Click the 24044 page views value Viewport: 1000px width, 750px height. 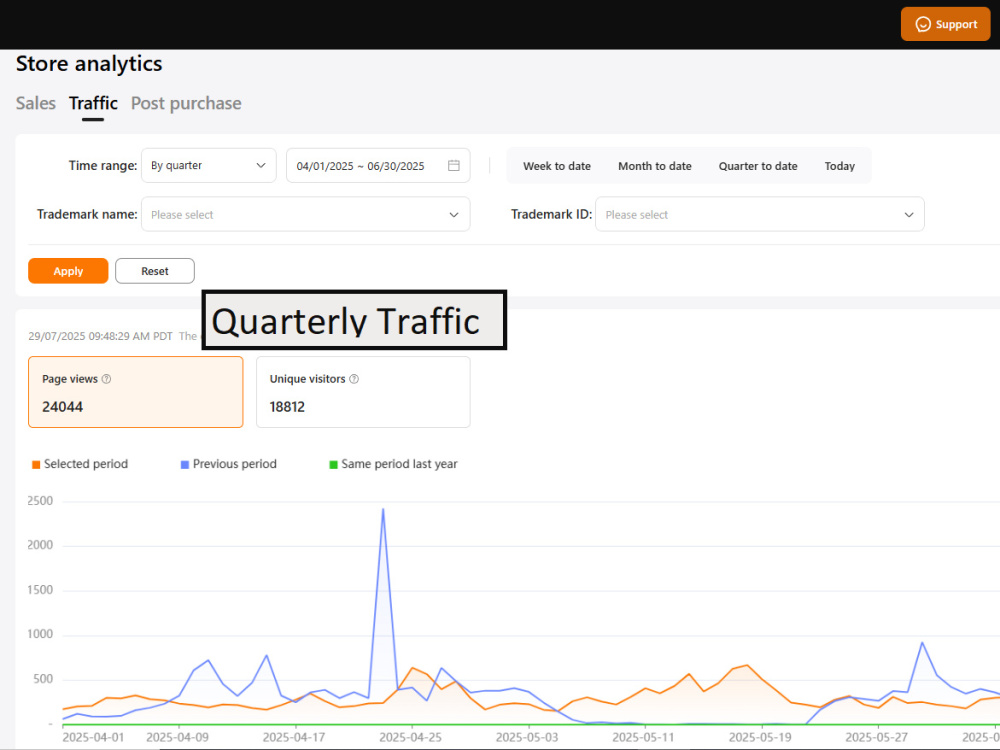pyautogui.click(x=62, y=407)
